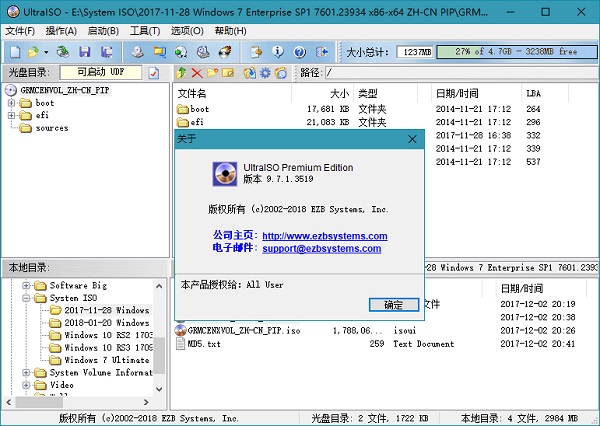Expand the Software Big folder node

tap(26, 285)
